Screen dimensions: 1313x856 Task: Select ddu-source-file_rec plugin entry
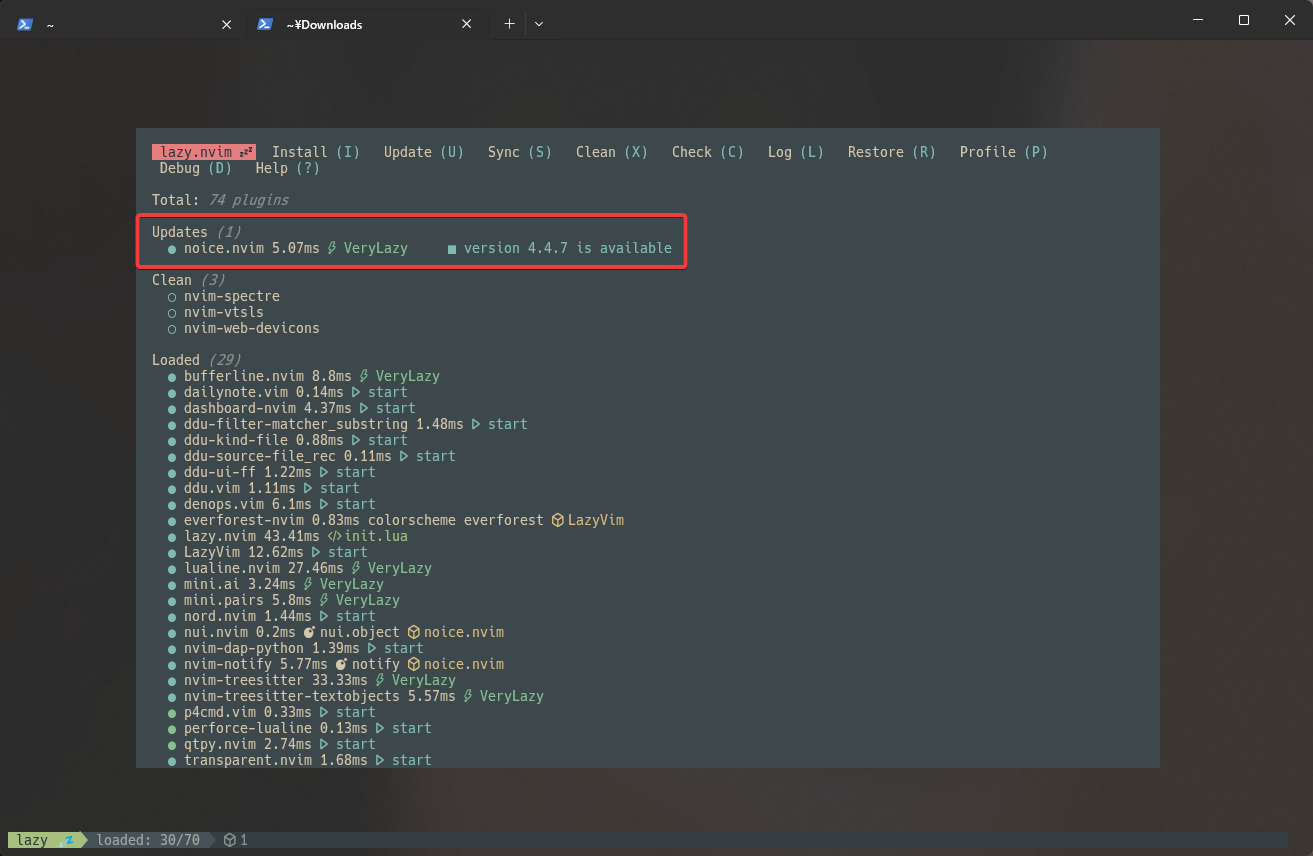pyautogui.click(x=260, y=456)
